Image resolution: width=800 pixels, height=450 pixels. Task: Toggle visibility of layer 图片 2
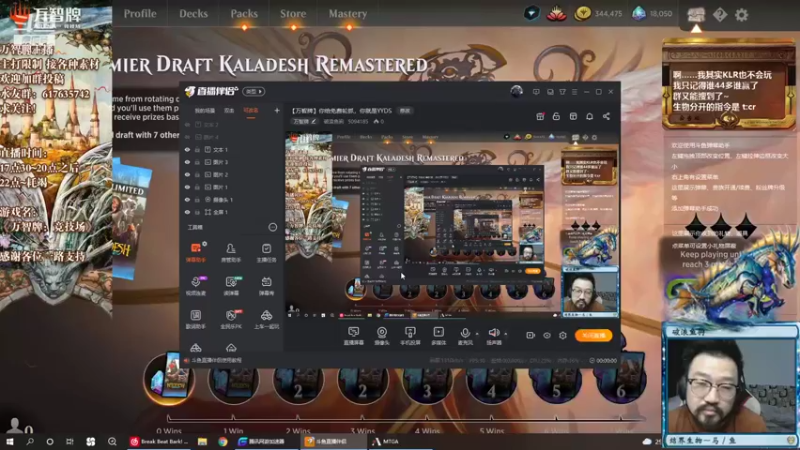pyautogui.click(x=187, y=174)
